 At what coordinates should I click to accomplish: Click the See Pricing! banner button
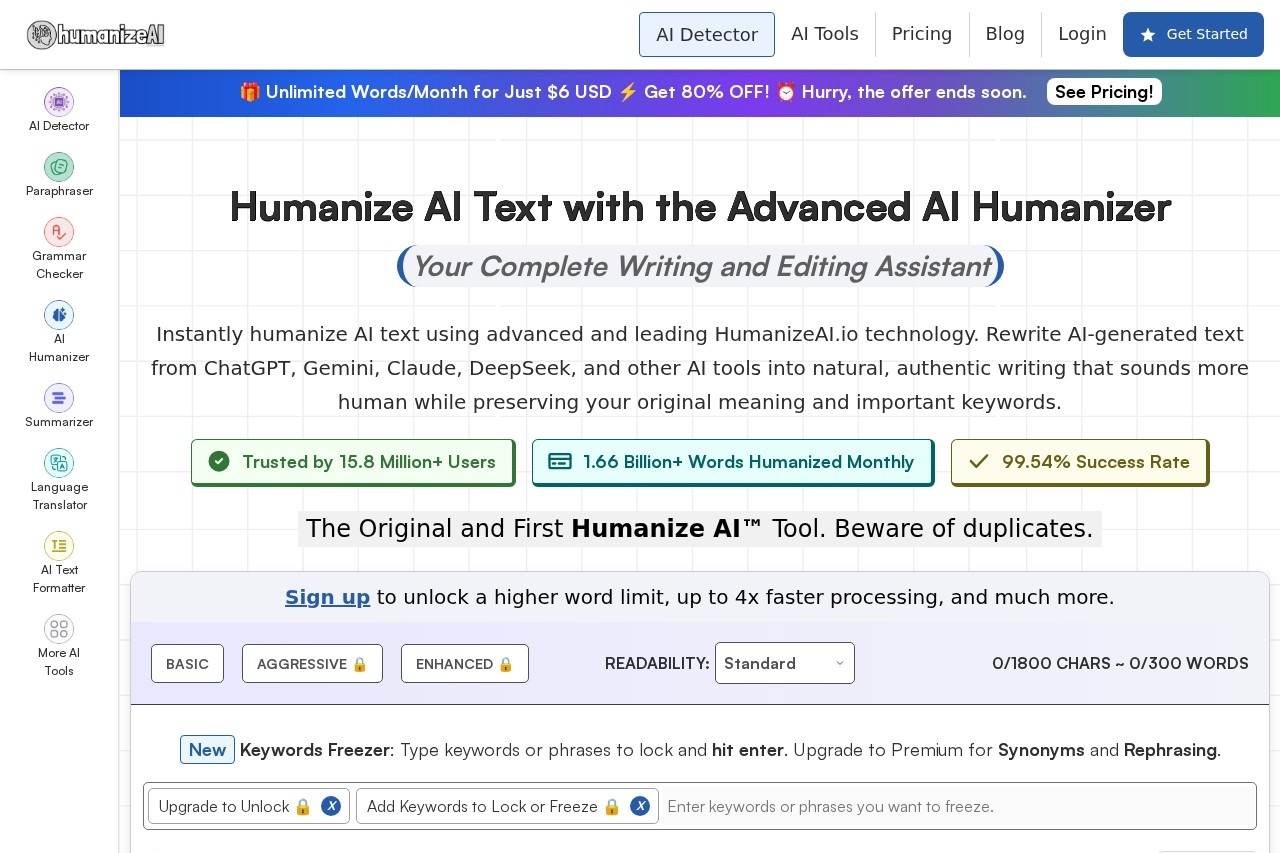click(1104, 92)
